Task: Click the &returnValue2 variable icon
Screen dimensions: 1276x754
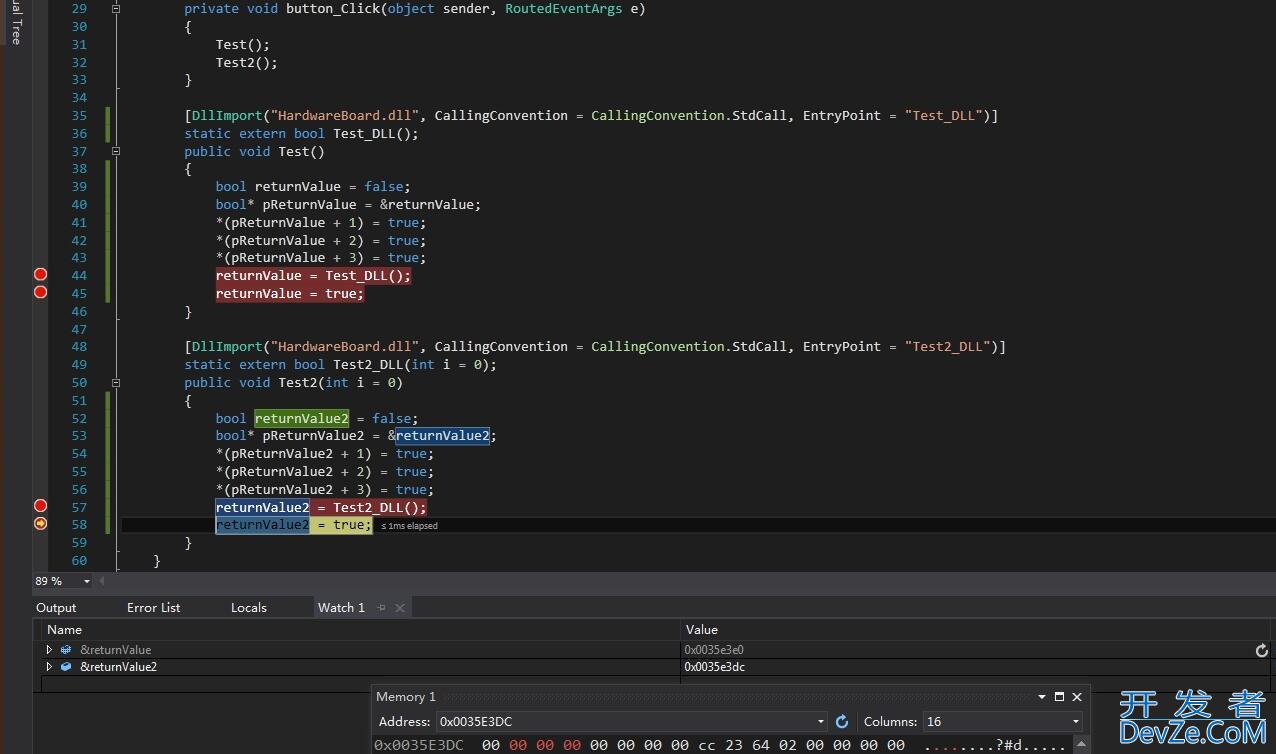Action: [66, 667]
